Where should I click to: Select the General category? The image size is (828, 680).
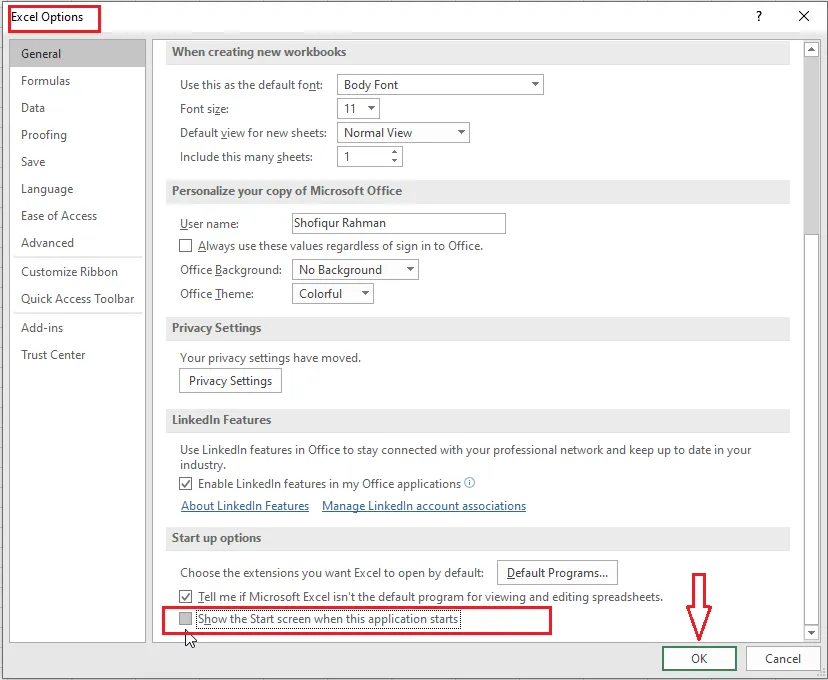[x=77, y=53]
